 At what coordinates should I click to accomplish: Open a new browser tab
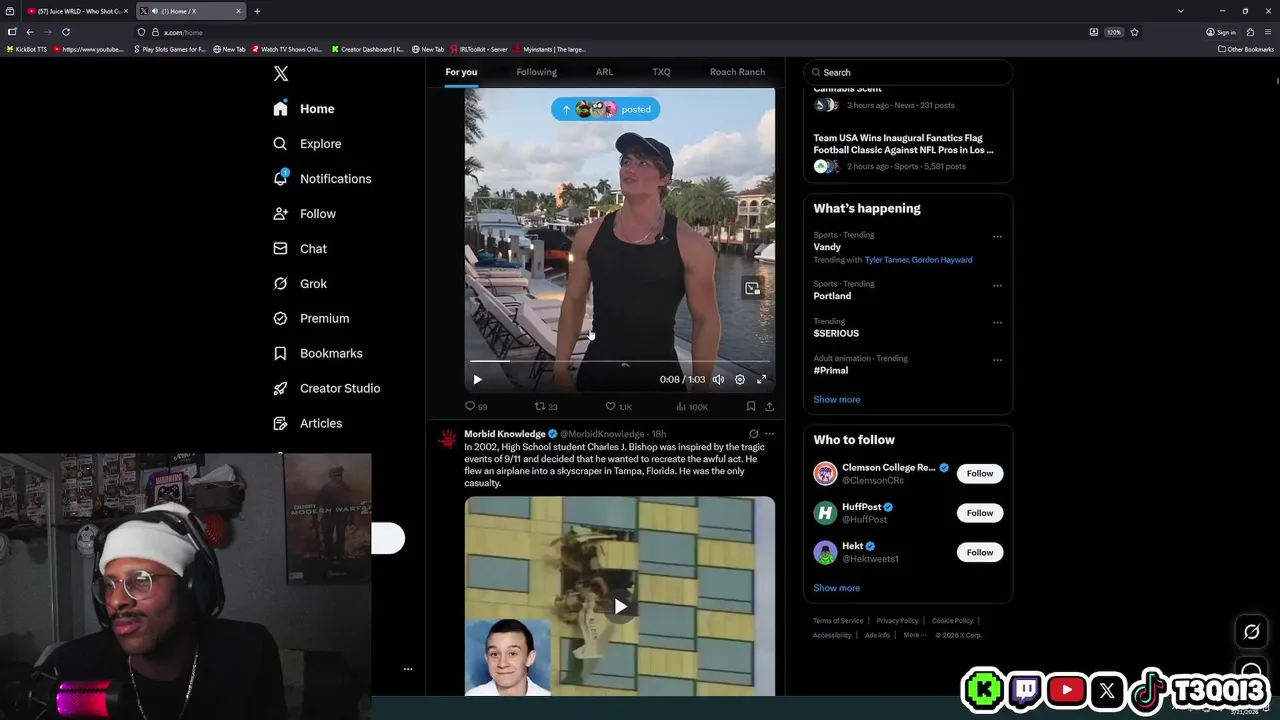pyautogui.click(x=257, y=11)
